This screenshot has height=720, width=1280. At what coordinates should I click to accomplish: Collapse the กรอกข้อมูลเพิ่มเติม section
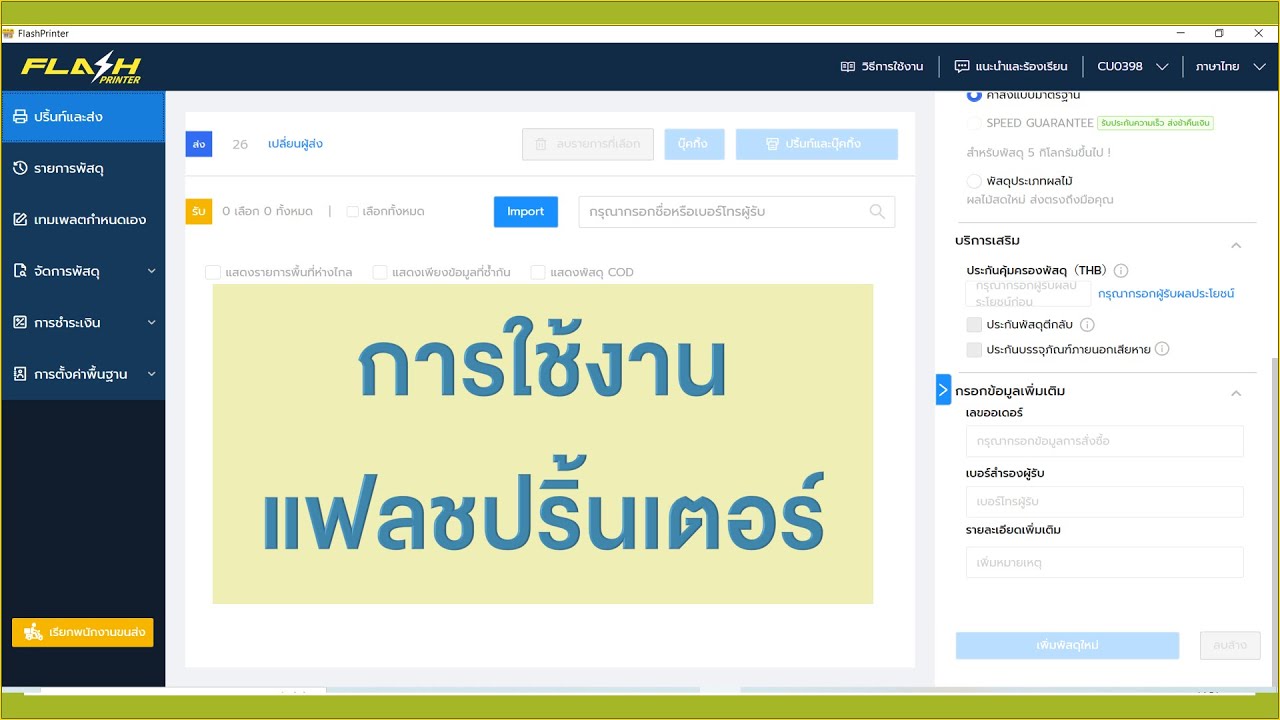coord(1236,393)
